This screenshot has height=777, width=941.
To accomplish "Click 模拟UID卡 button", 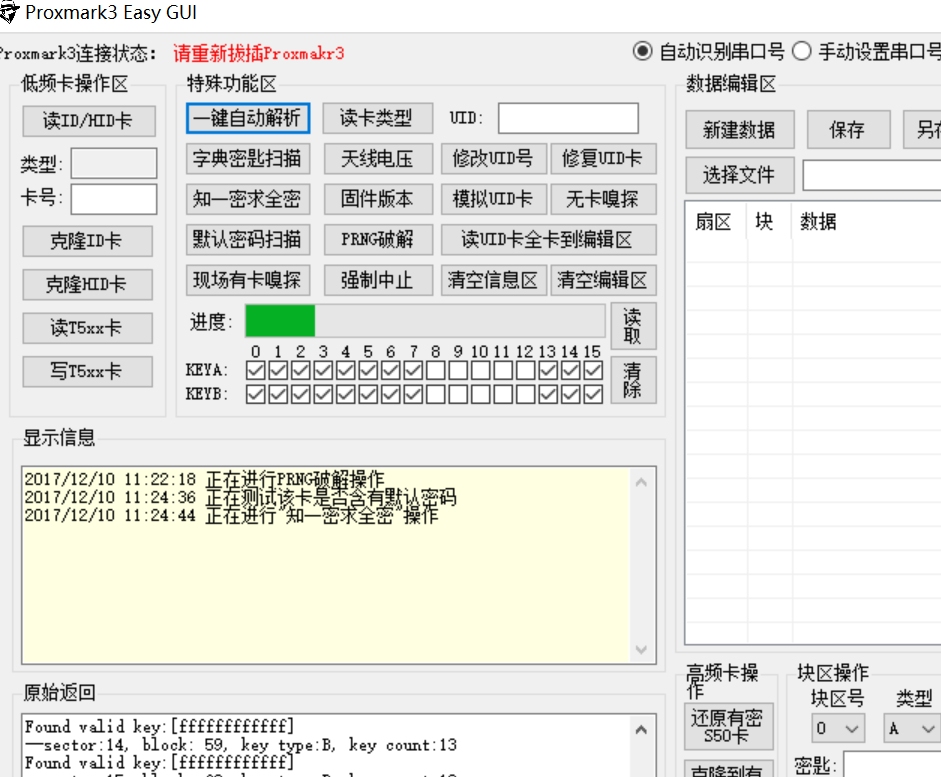I will click(494, 199).
